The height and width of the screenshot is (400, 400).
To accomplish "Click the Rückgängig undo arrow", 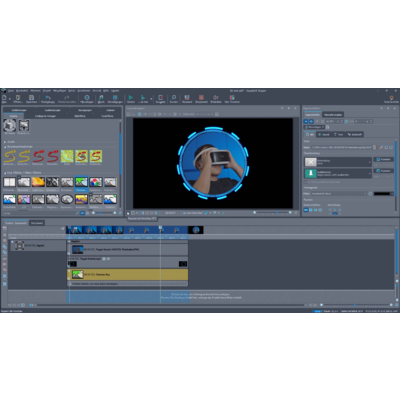I will tap(48, 98).
